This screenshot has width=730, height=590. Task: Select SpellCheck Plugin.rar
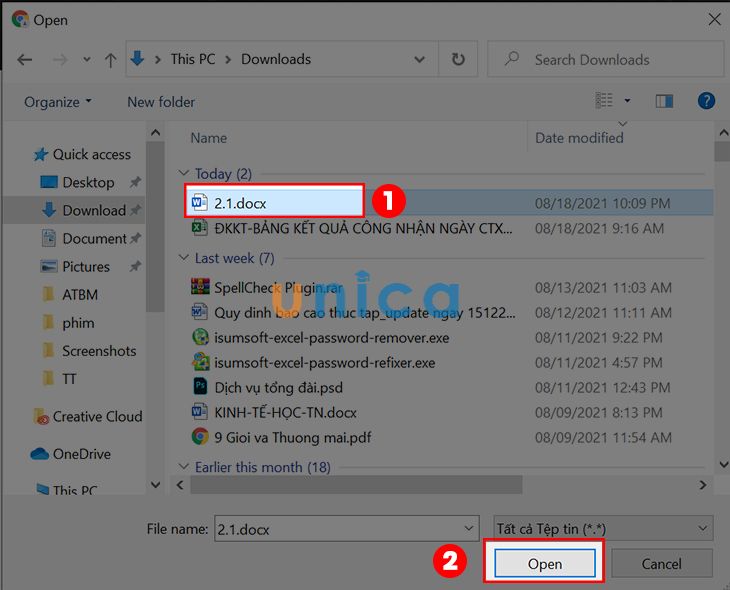[x=278, y=287]
